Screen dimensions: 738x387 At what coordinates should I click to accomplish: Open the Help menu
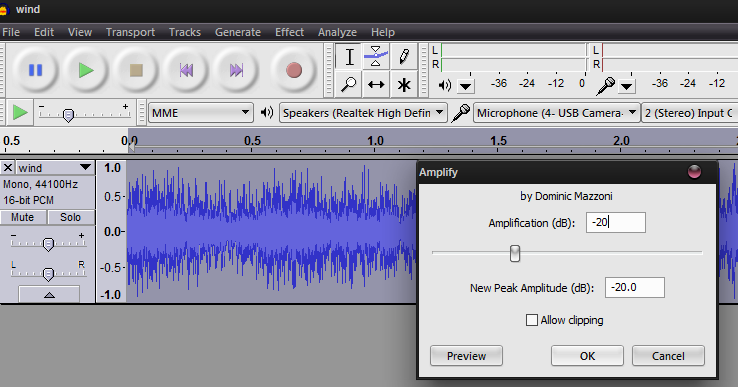[383, 32]
